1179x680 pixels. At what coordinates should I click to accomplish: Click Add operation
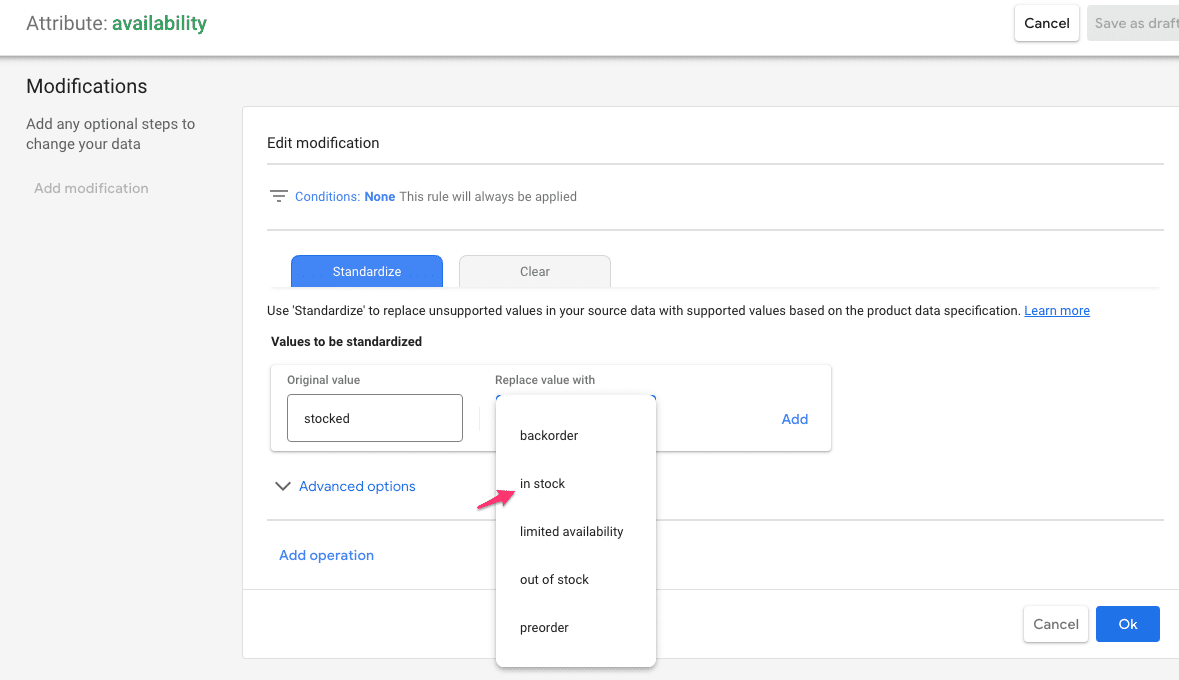point(326,555)
